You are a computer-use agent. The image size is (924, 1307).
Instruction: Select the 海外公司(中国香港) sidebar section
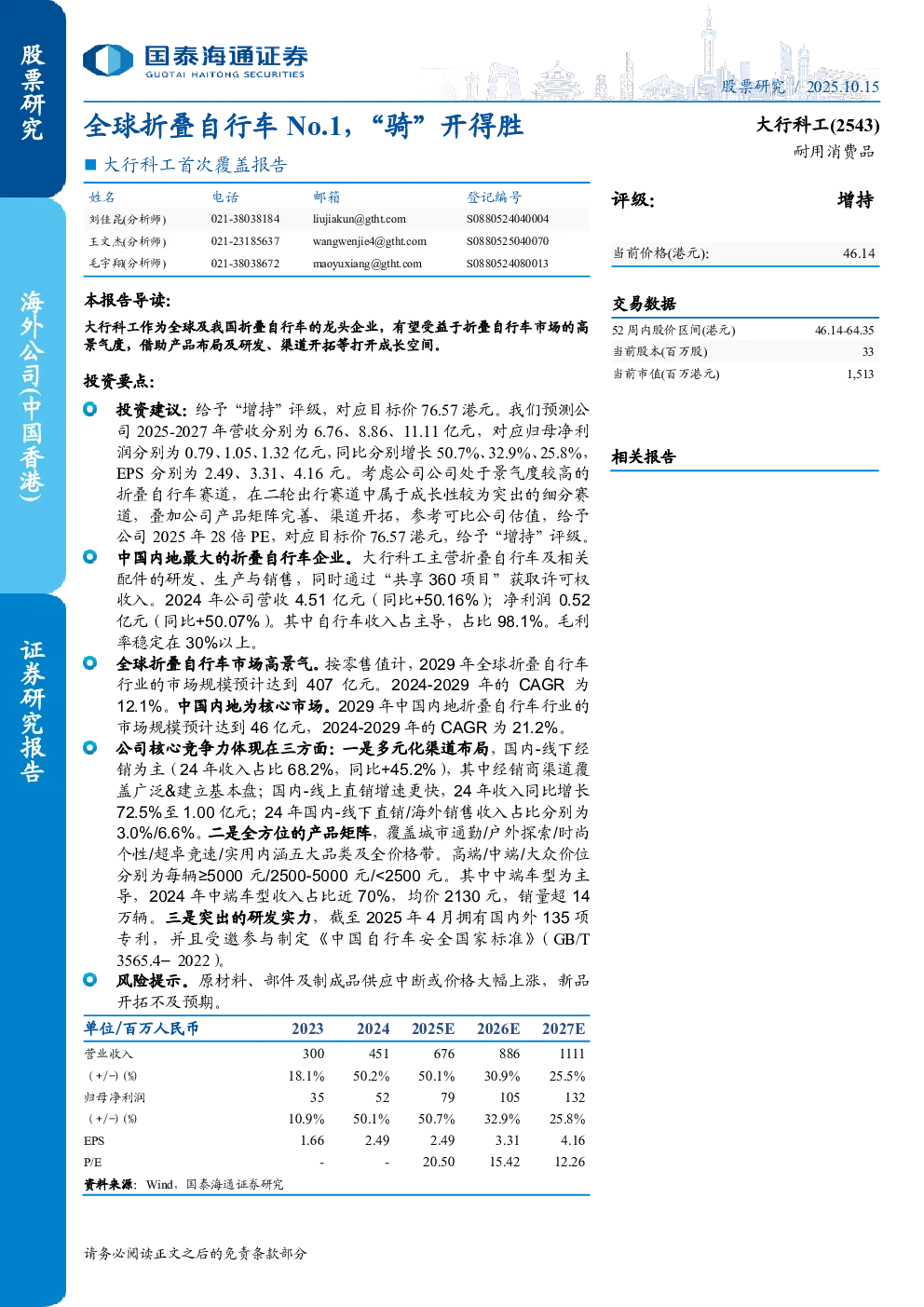(x=33, y=395)
